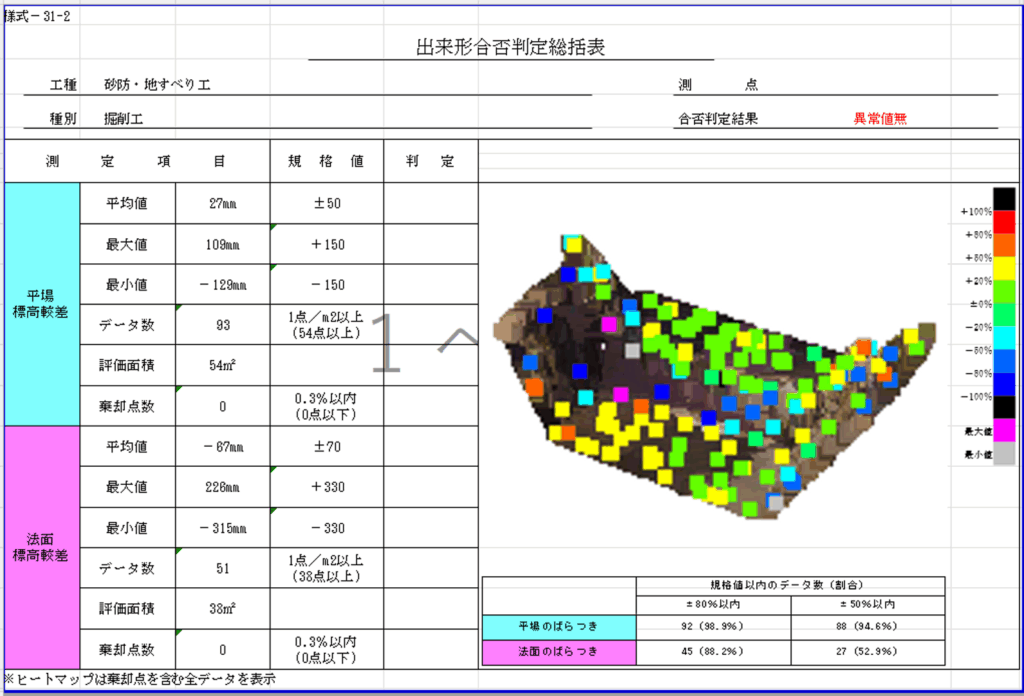Click the gray 最小値 legend swatch
The width and height of the screenshot is (1024, 696).
coord(1004,453)
